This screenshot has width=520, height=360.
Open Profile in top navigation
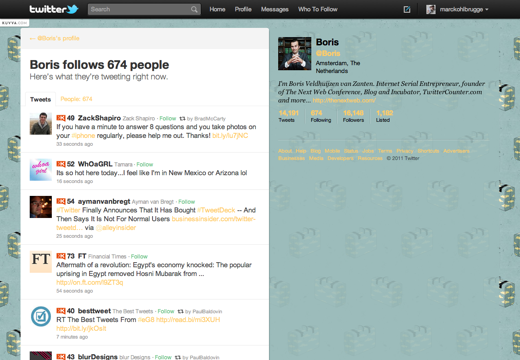pos(243,9)
